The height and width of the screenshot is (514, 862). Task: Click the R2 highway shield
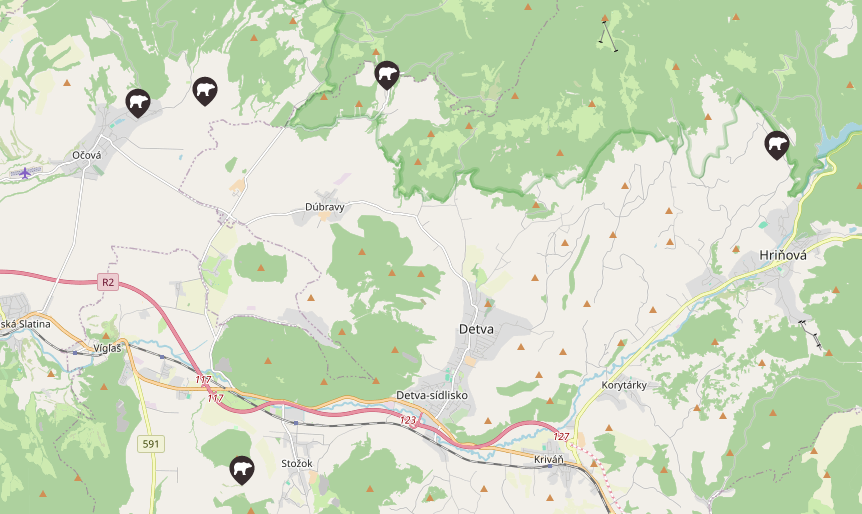pyautogui.click(x=108, y=283)
